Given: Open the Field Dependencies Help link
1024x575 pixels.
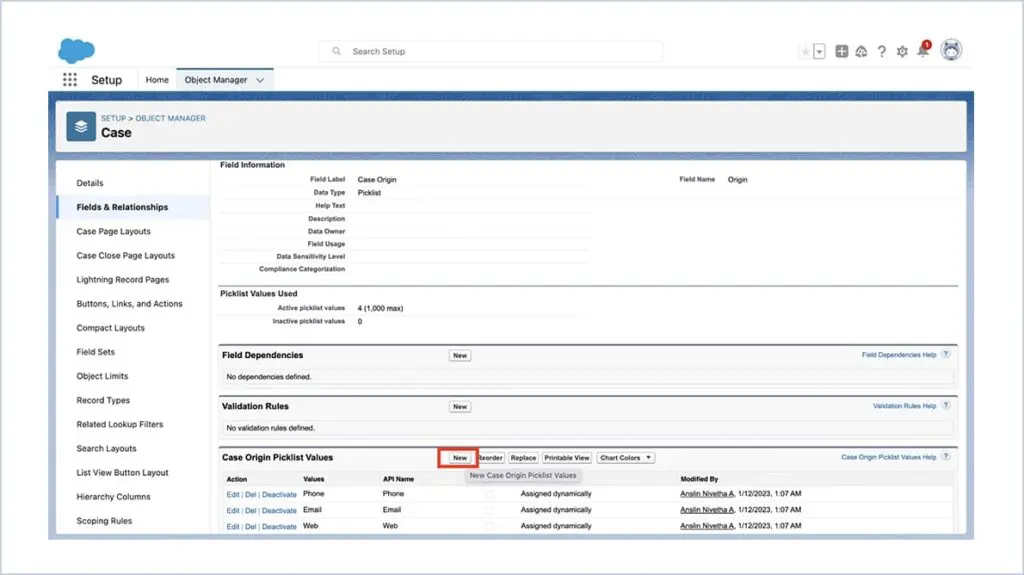Looking at the screenshot, I should [899, 355].
